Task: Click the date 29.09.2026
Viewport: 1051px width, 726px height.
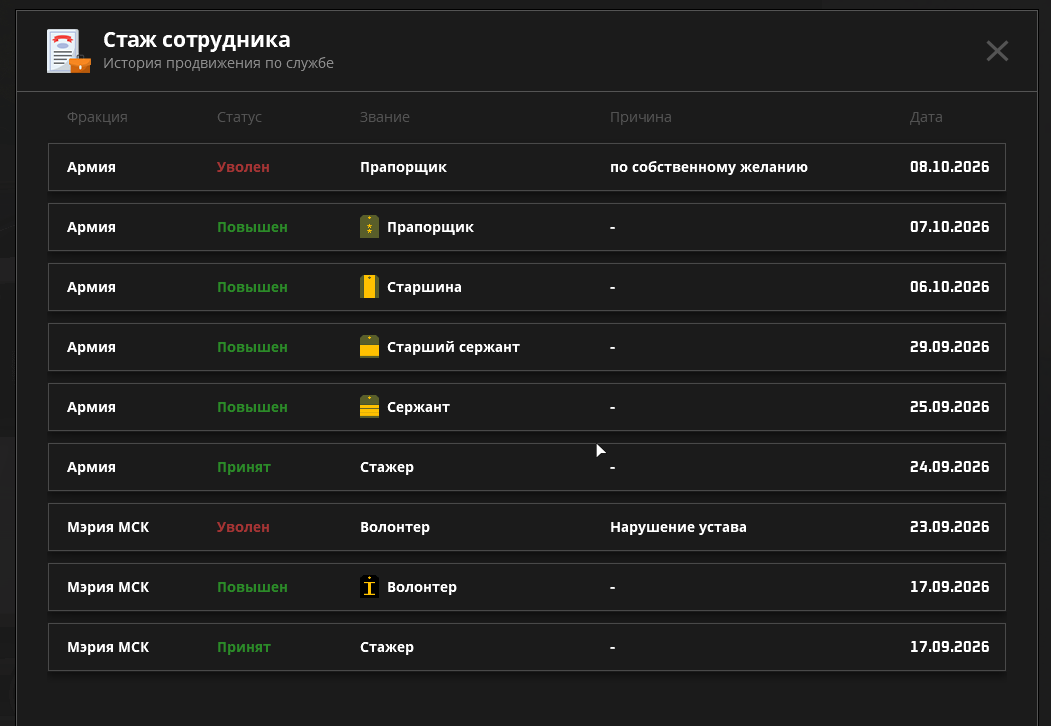Action: point(949,347)
